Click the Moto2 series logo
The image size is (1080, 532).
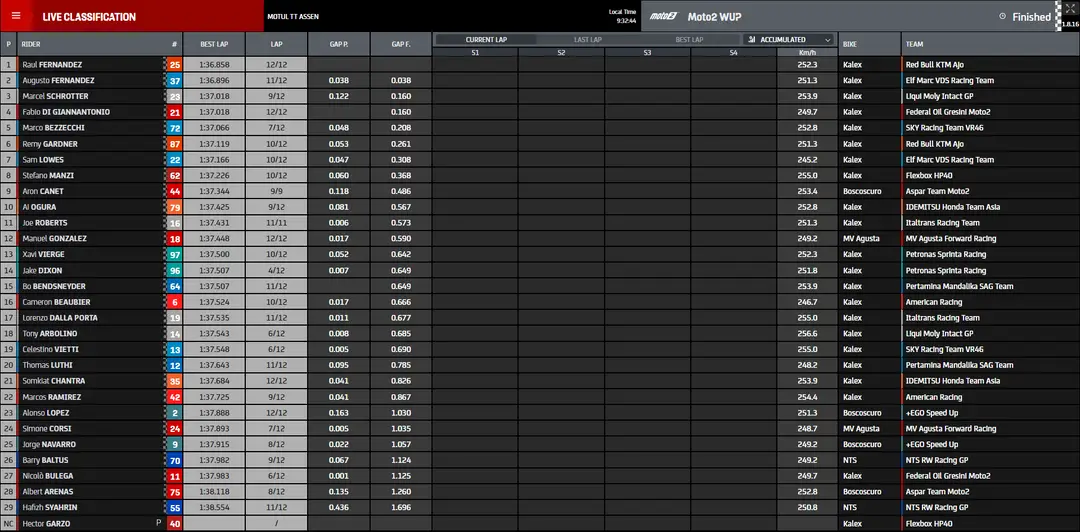click(x=664, y=17)
